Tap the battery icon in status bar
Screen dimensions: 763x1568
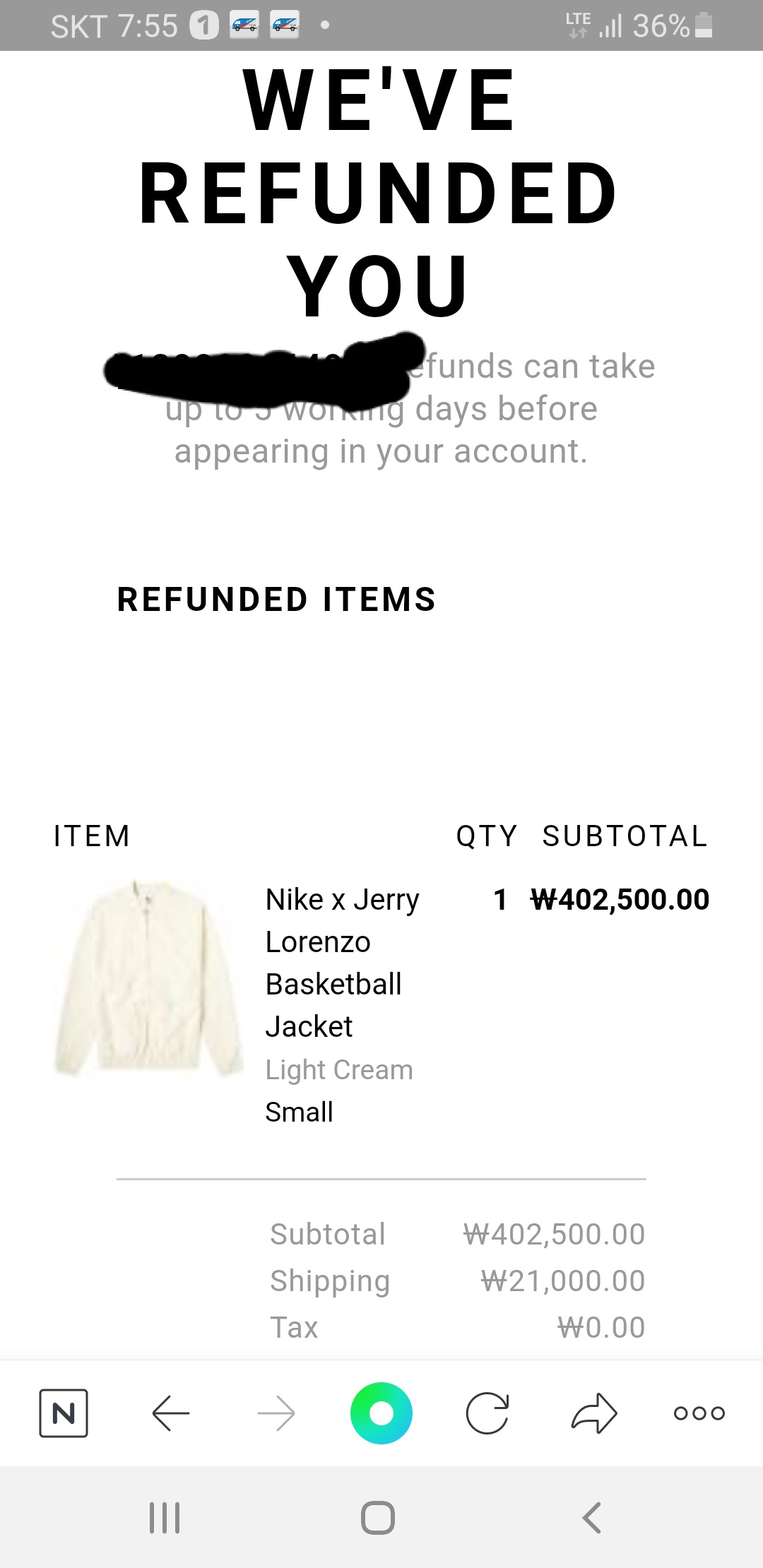click(704, 26)
